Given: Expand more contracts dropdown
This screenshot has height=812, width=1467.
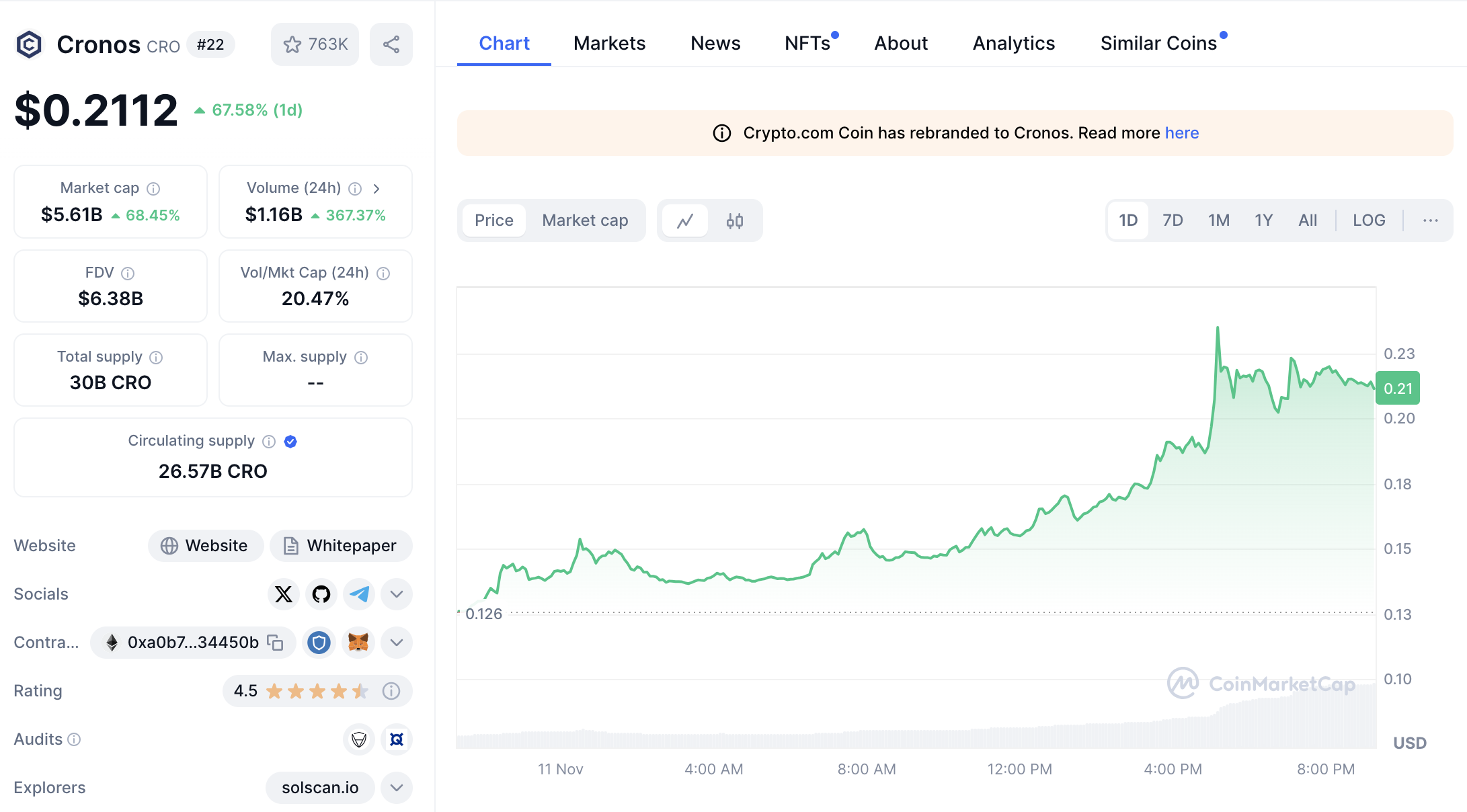Looking at the screenshot, I should pos(397,642).
